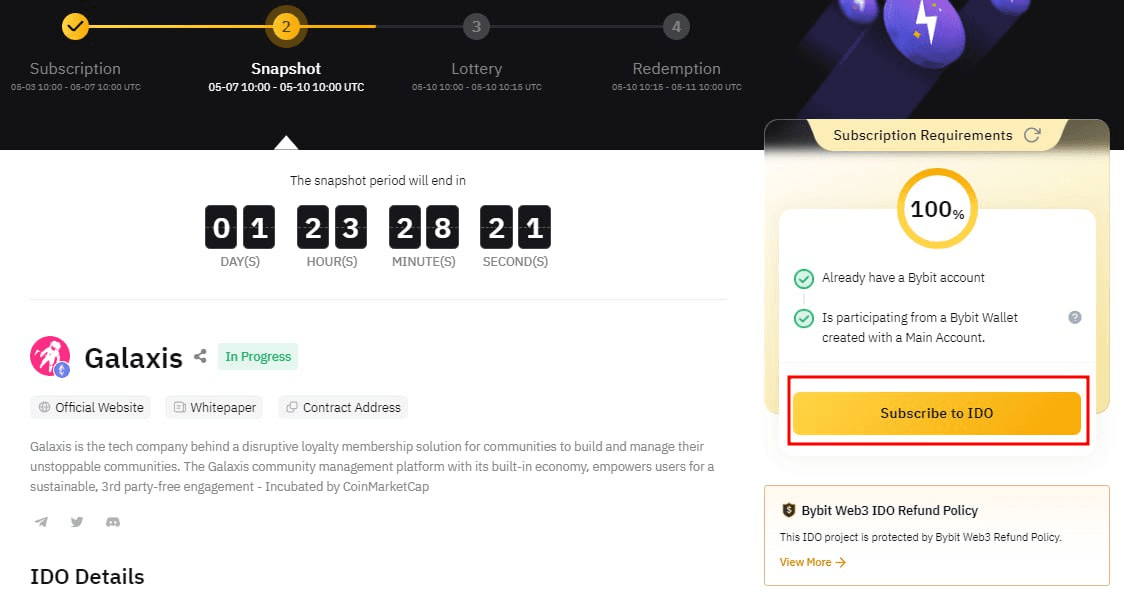Click the share icon next to Galaxis

[200, 356]
